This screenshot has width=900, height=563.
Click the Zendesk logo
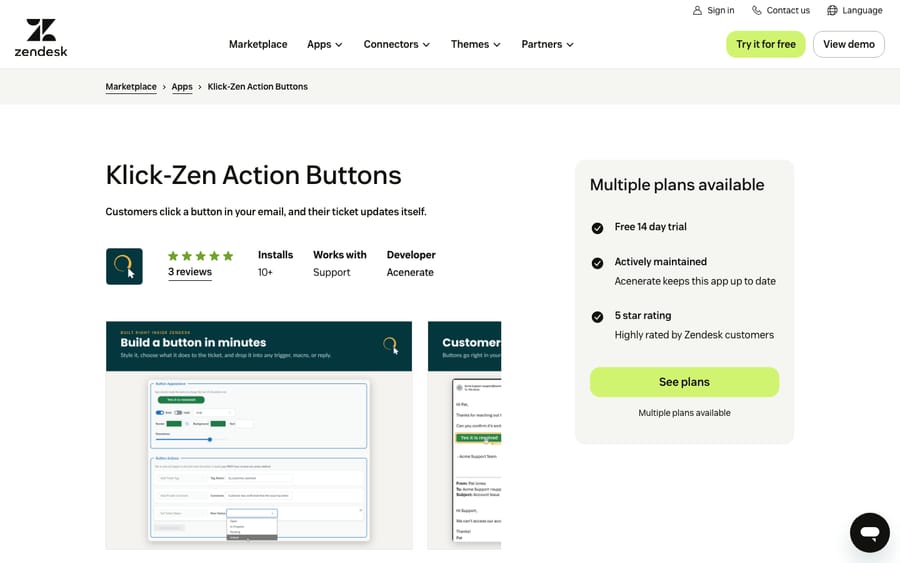41,38
